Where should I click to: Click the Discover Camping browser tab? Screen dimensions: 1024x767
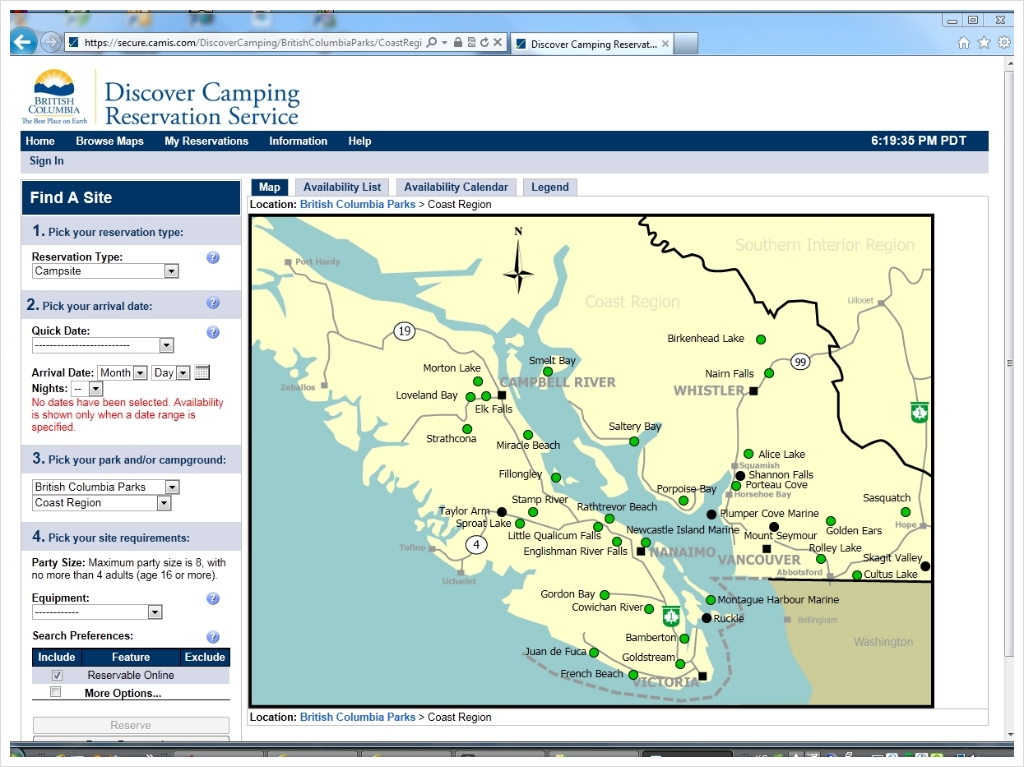pos(592,44)
